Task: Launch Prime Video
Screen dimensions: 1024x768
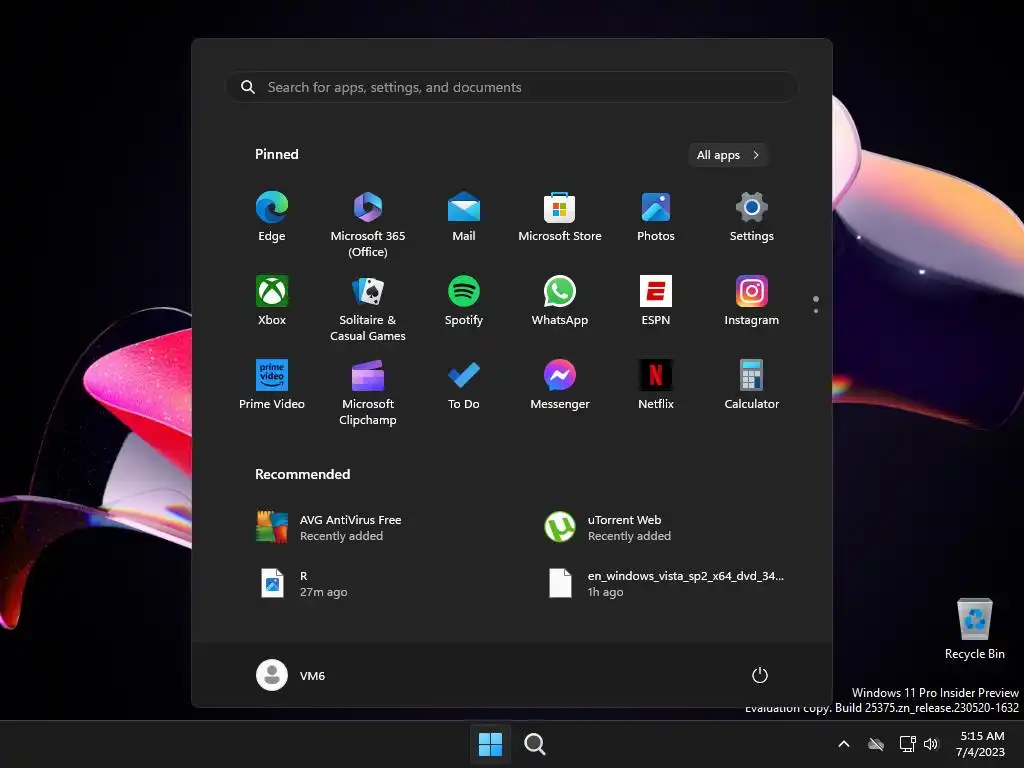Action: click(272, 385)
